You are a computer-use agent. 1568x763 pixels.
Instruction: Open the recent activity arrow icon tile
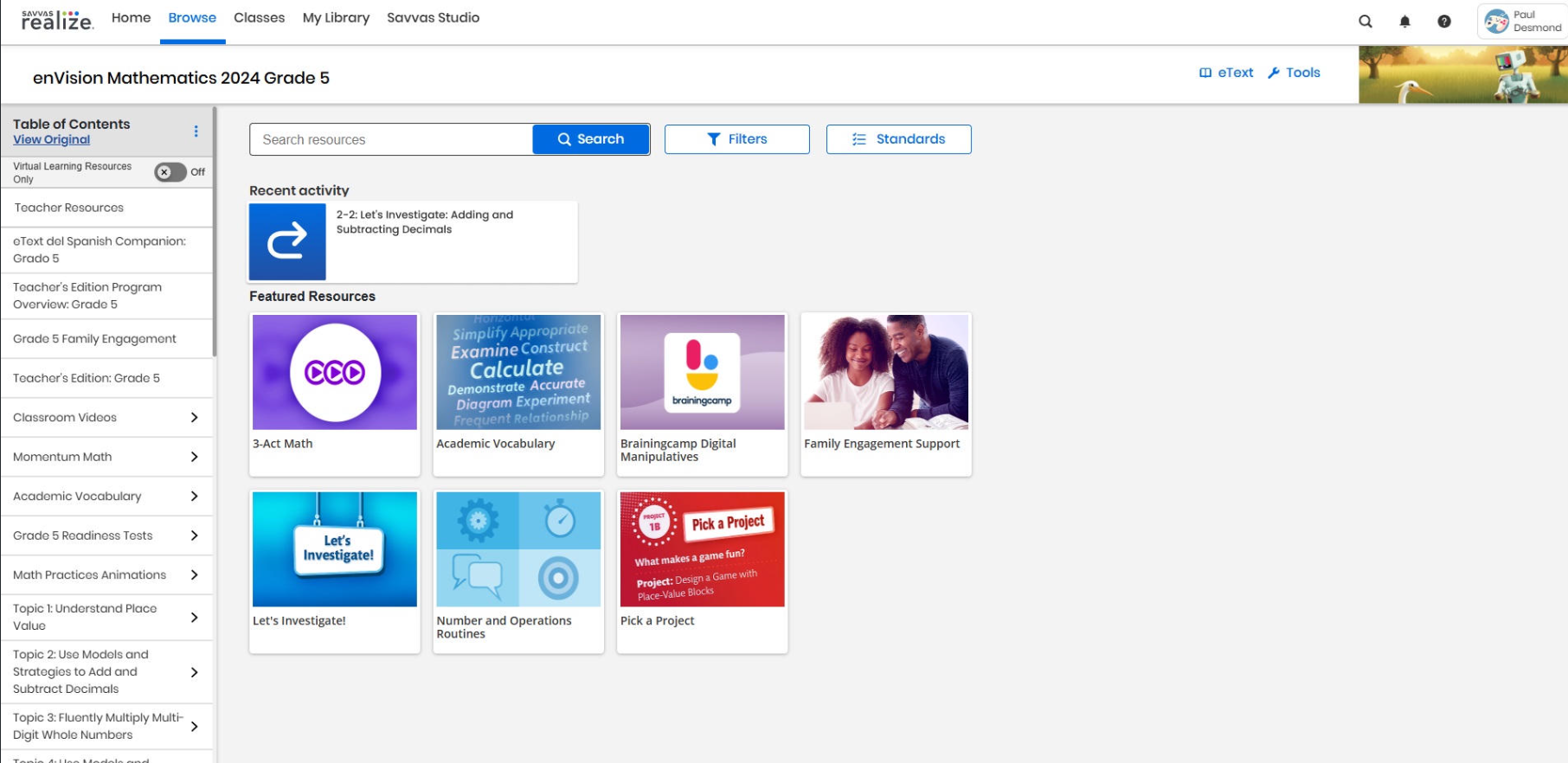(x=287, y=241)
